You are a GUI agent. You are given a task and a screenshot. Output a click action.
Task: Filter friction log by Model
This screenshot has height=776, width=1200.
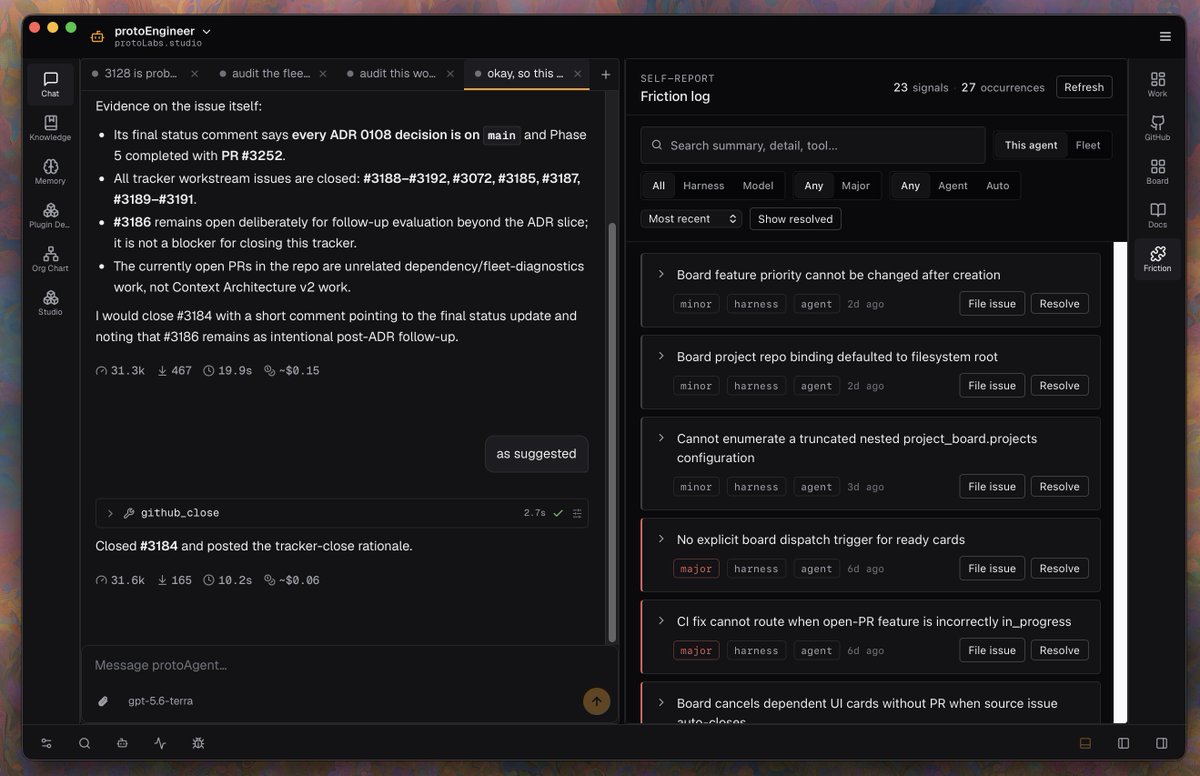tap(758, 185)
